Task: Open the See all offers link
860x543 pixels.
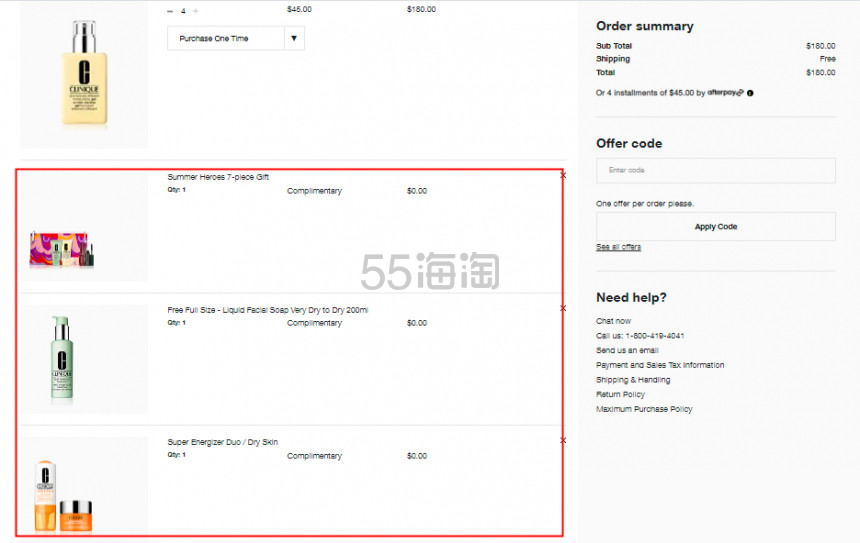Action: [x=618, y=247]
